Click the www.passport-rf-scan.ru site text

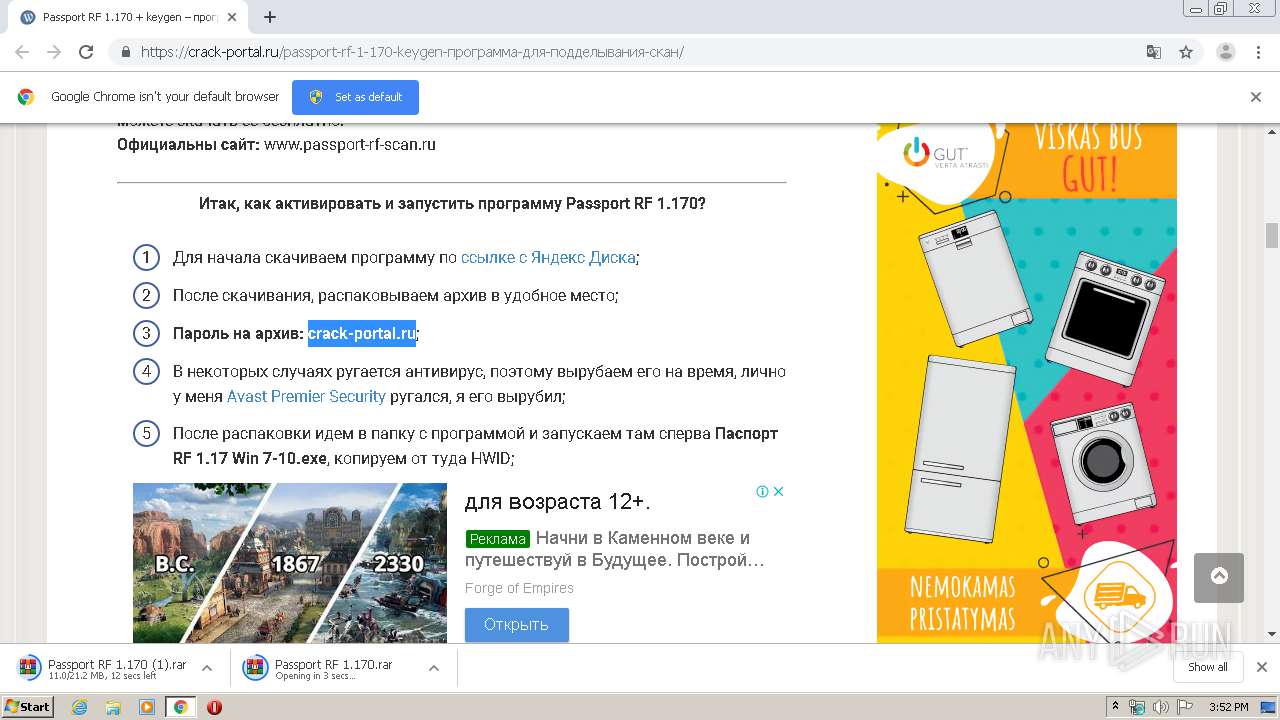[x=350, y=144]
